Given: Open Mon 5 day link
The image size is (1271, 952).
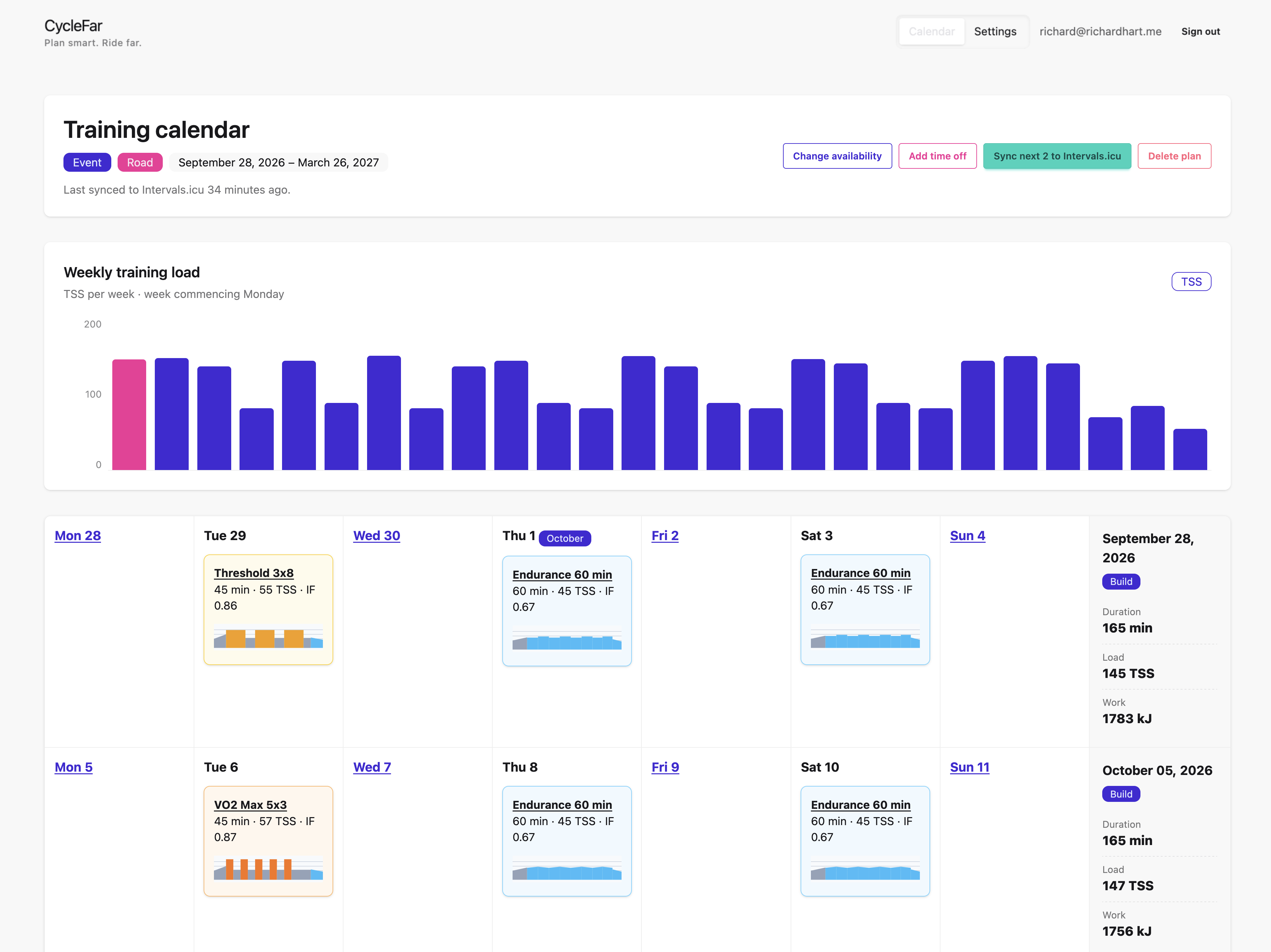Looking at the screenshot, I should pyautogui.click(x=73, y=767).
